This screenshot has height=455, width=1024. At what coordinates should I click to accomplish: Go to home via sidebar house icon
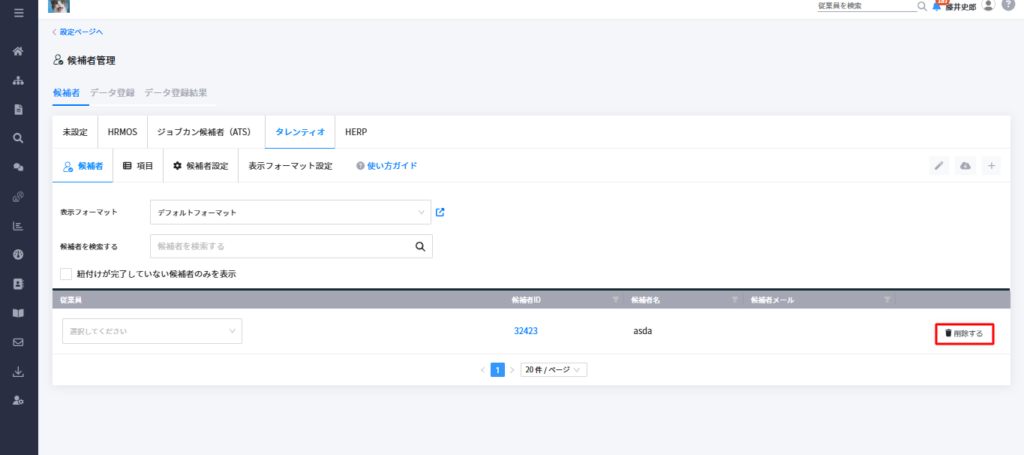point(19,51)
